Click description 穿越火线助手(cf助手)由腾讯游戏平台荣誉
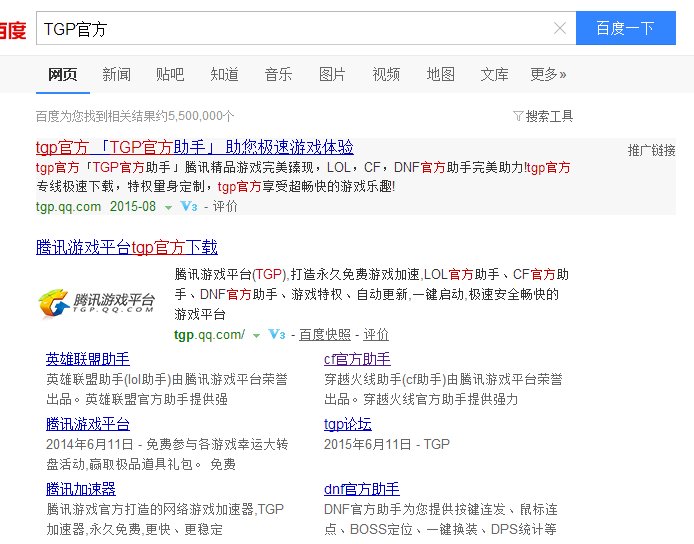The height and width of the screenshot is (544, 694). [443, 379]
